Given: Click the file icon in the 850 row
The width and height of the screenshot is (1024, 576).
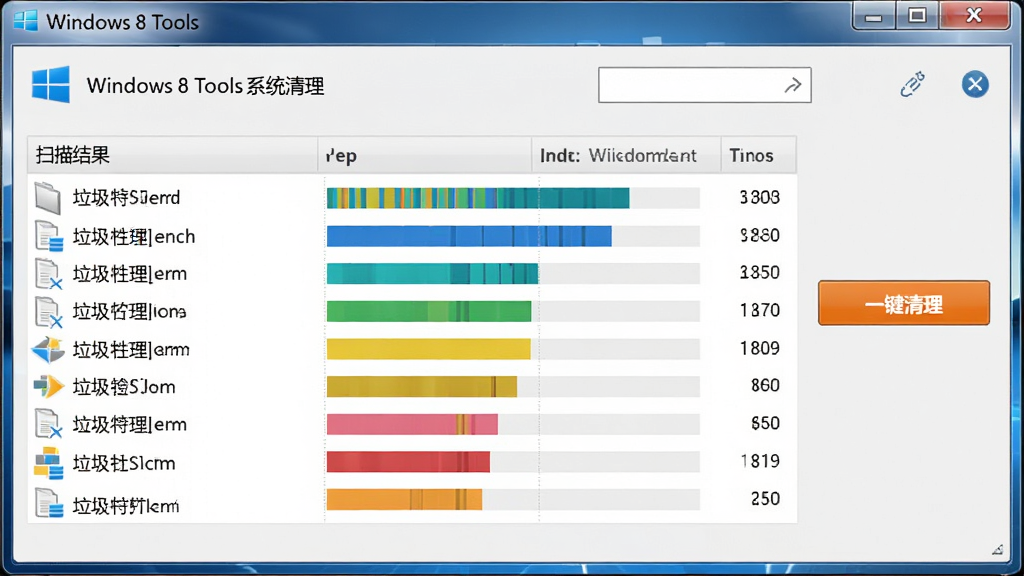Looking at the screenshot, I should (48, 424).
